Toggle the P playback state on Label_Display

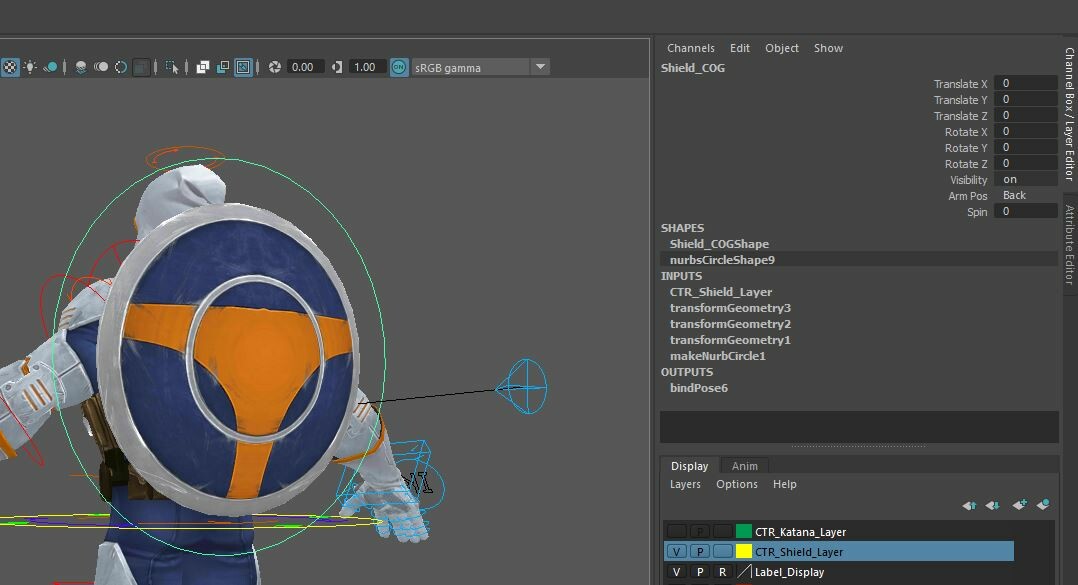tap(700, 571)
